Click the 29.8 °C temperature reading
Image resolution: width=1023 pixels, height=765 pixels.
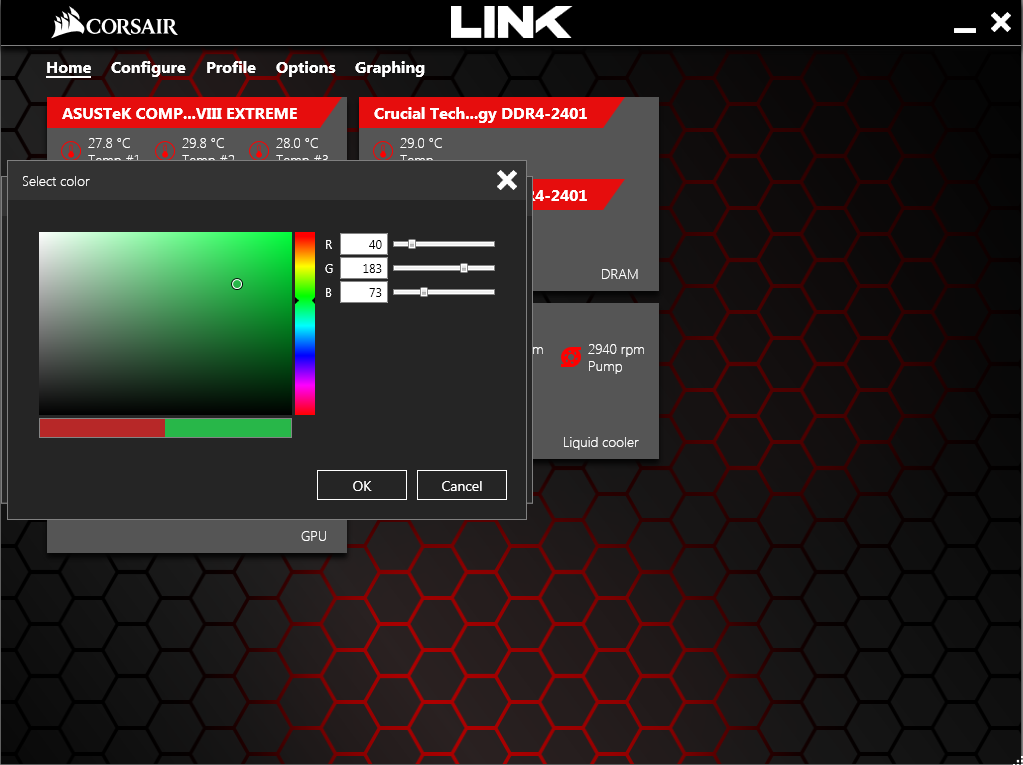203,143
